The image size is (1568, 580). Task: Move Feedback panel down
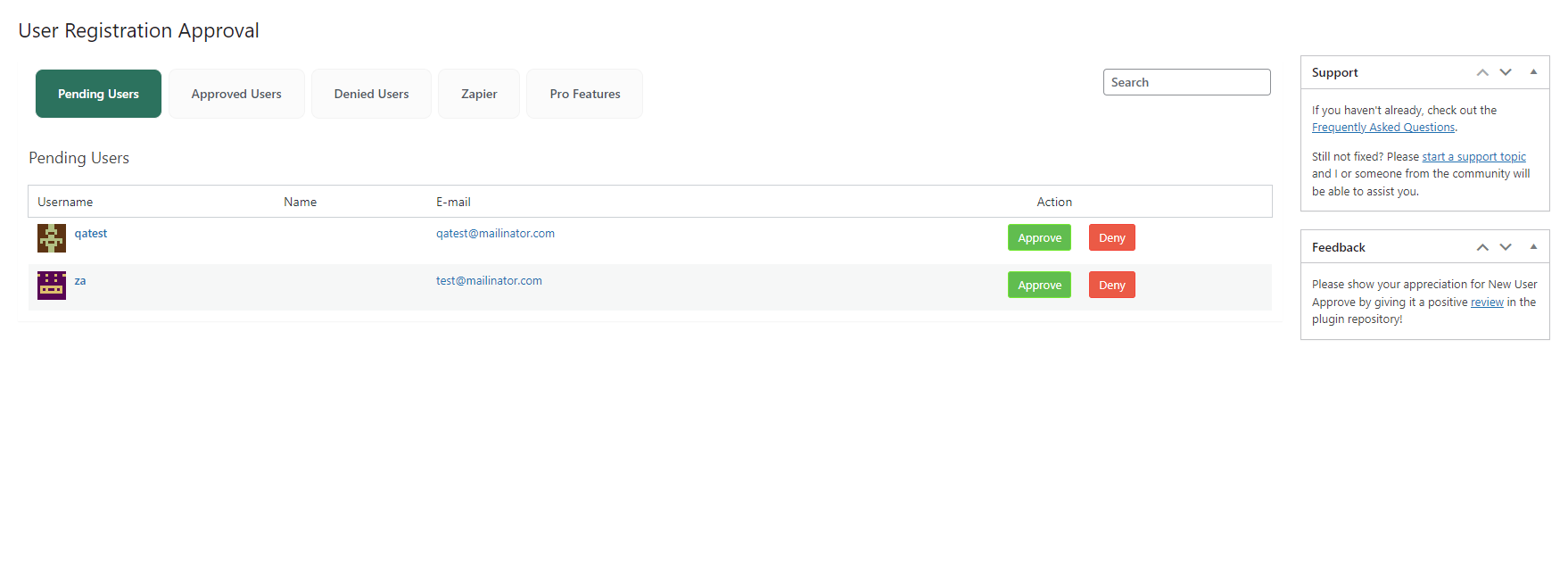(x=1506, y=247)
